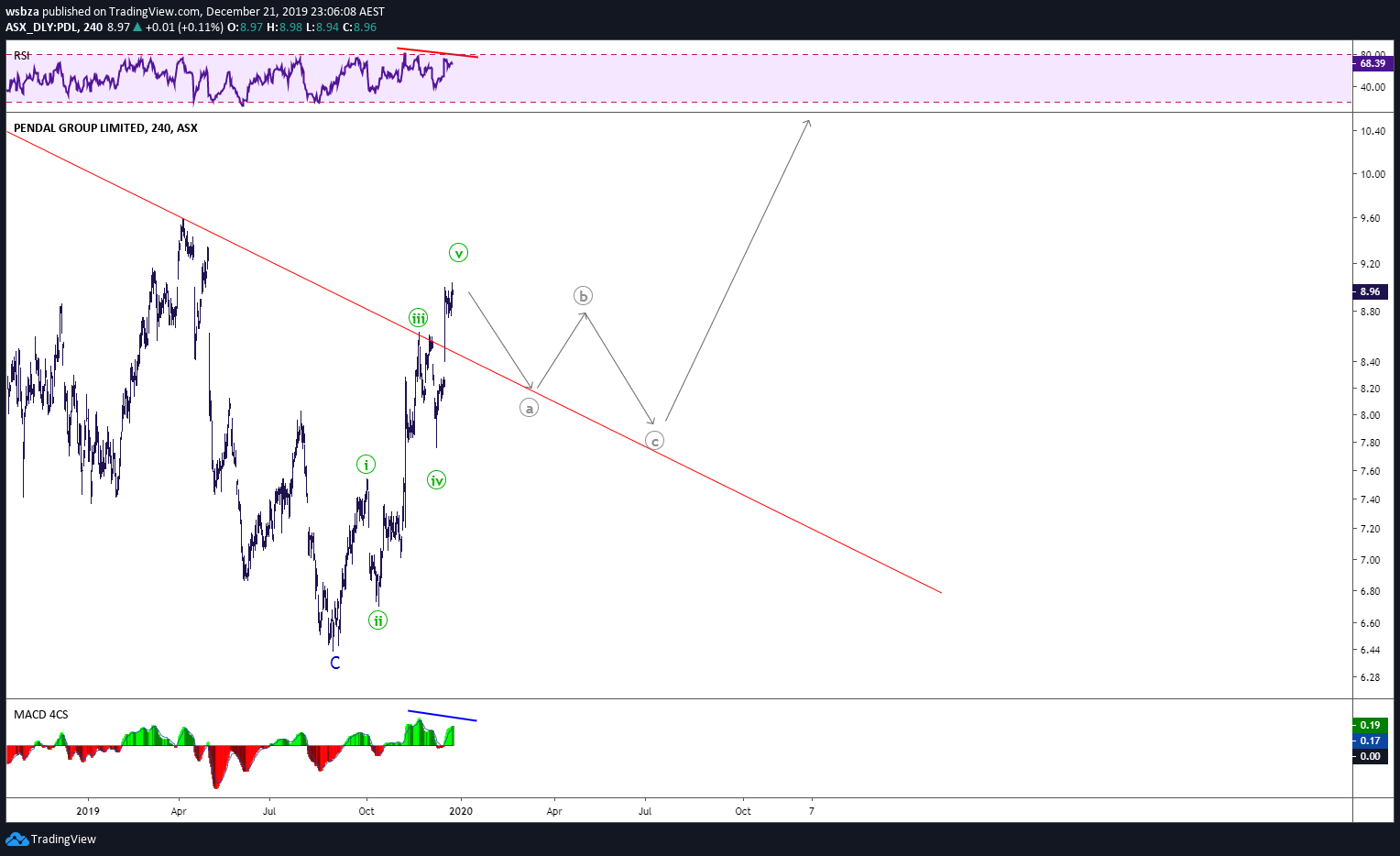Click the 9.60 price axis label
This screenshot has width=1400, height=856.
pos(1371,218)
